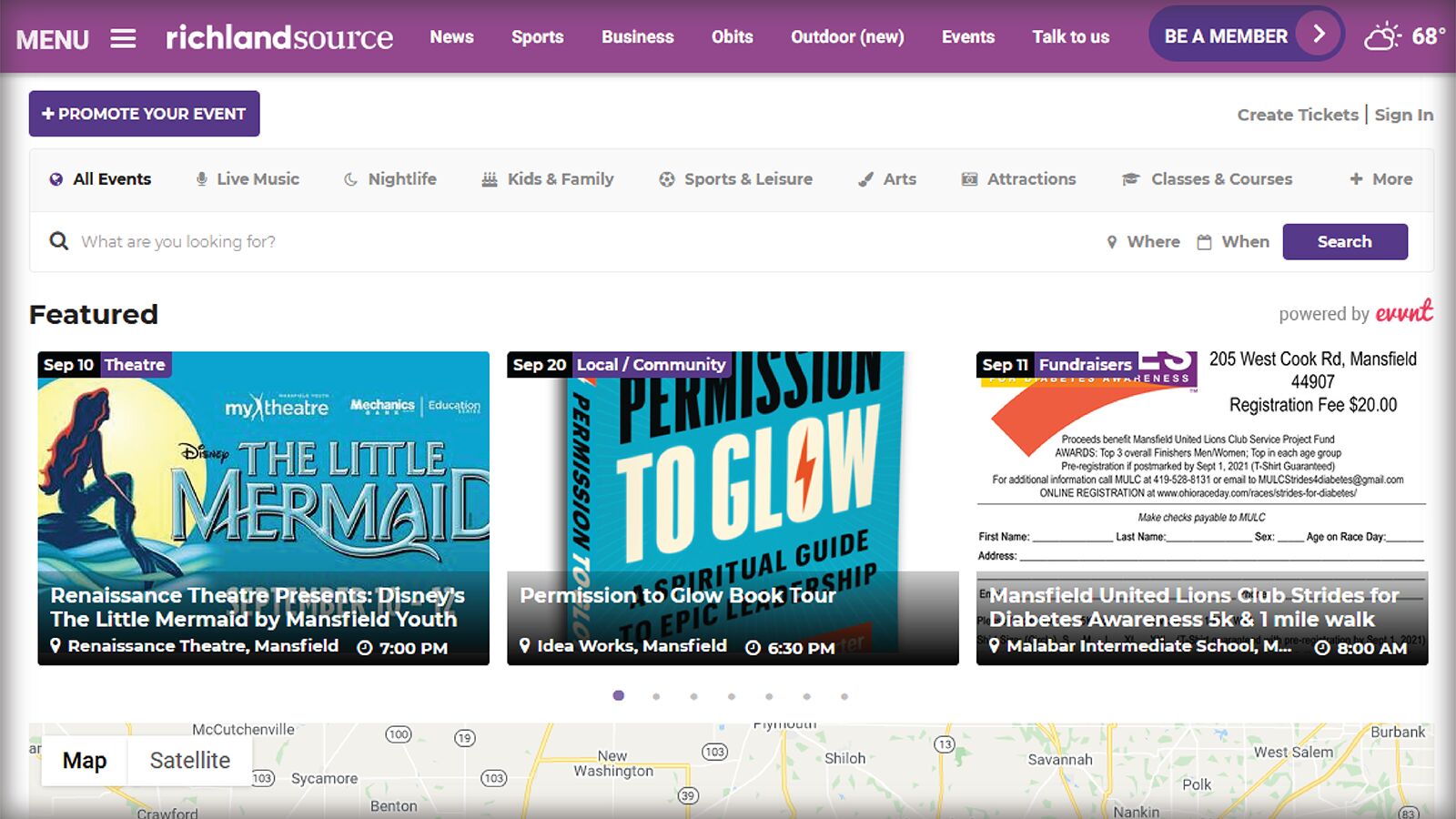Click the Kids & Family icon

coord(490,179)
